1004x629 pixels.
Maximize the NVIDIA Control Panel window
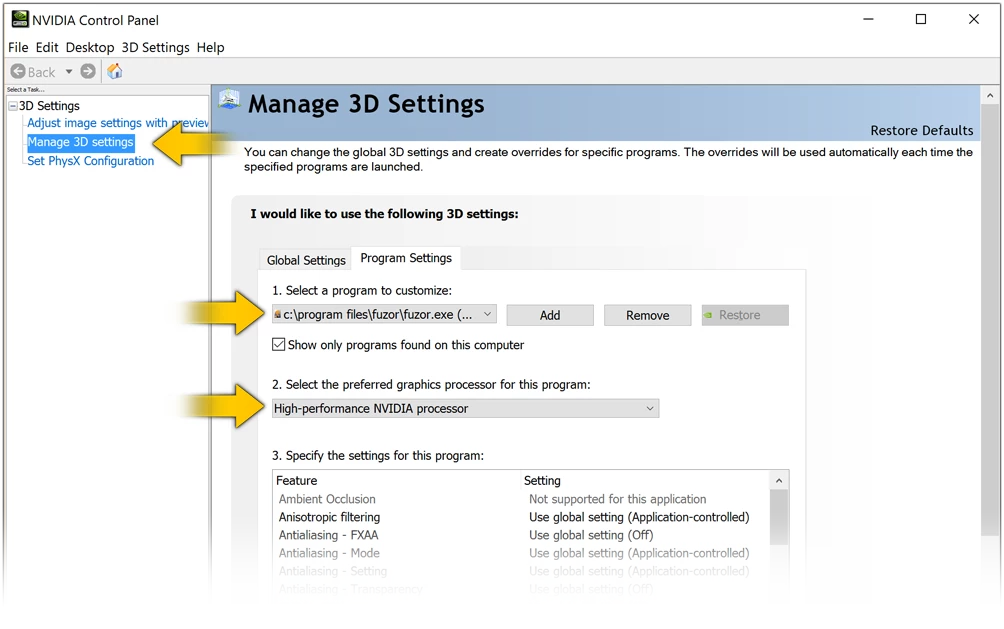coord(921,19)
